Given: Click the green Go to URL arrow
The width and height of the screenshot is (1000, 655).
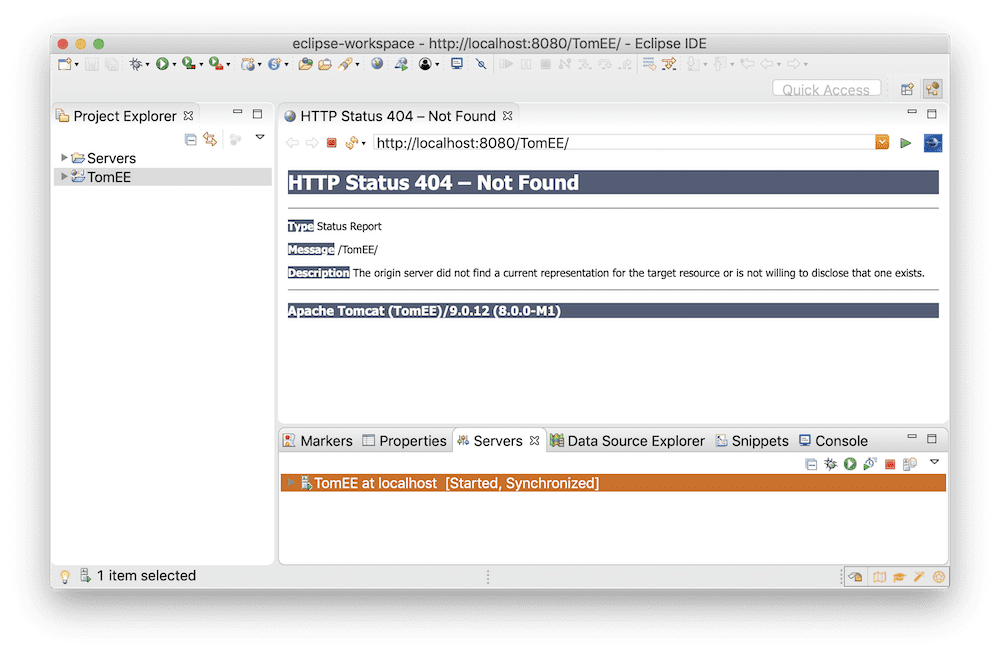Looking at the screenshot, I should (x=906, y=143).
